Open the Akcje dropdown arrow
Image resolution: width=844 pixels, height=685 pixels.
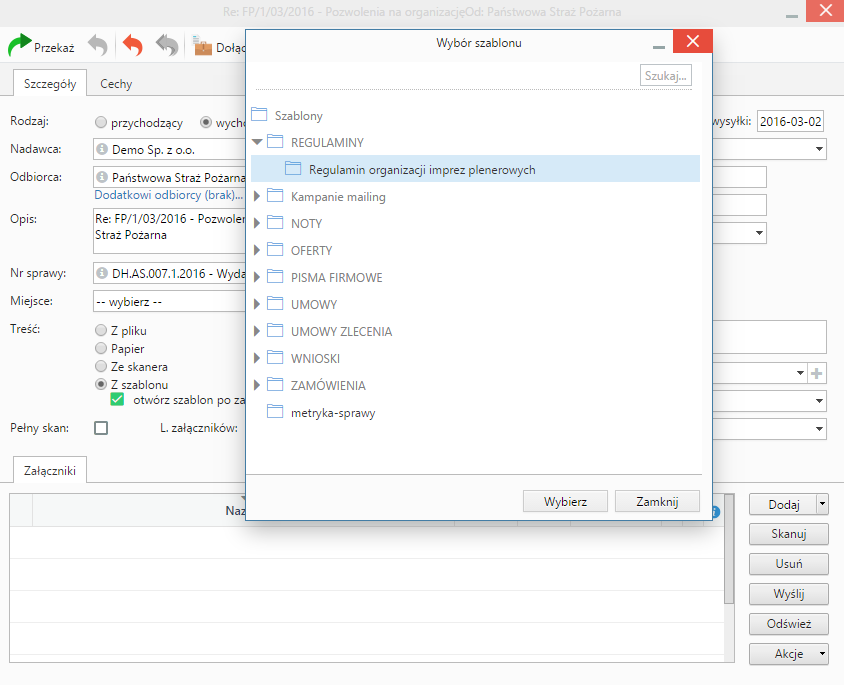click(x=822, y=654)
